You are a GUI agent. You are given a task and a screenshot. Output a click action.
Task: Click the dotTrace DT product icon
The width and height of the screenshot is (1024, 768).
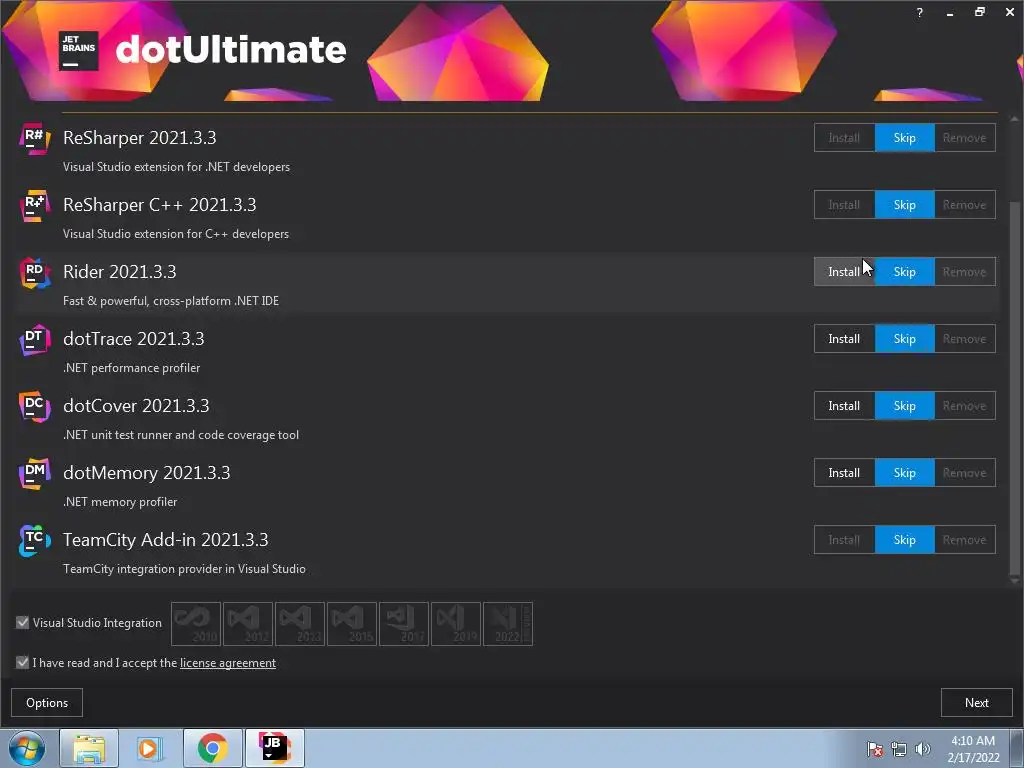point(35,340)
